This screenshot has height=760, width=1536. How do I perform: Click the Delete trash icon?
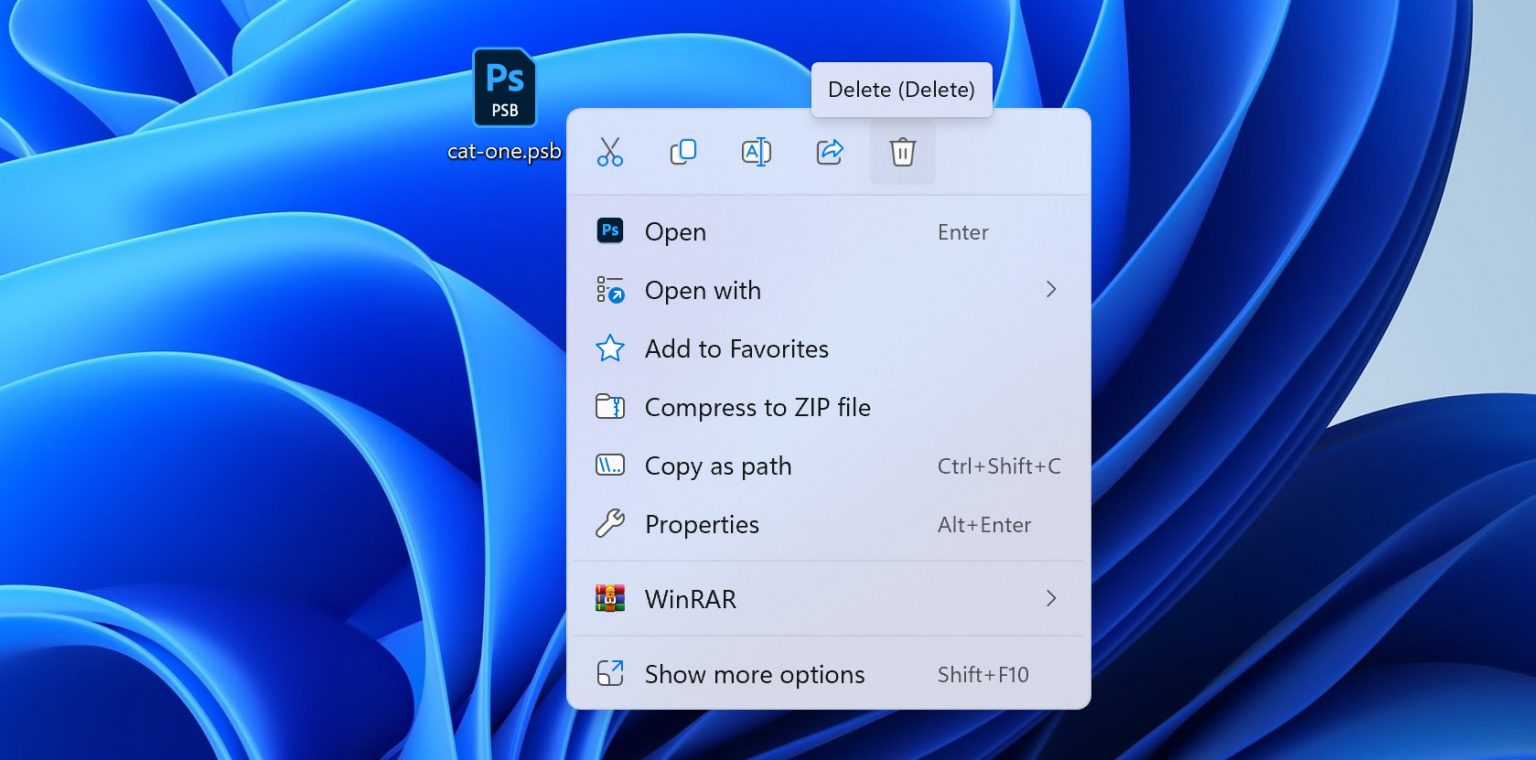coord(902,152)
